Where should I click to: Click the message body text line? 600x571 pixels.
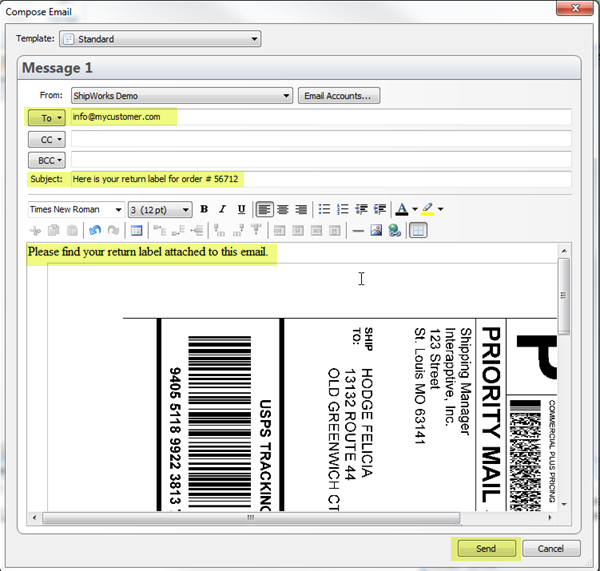tap(148, 252)
